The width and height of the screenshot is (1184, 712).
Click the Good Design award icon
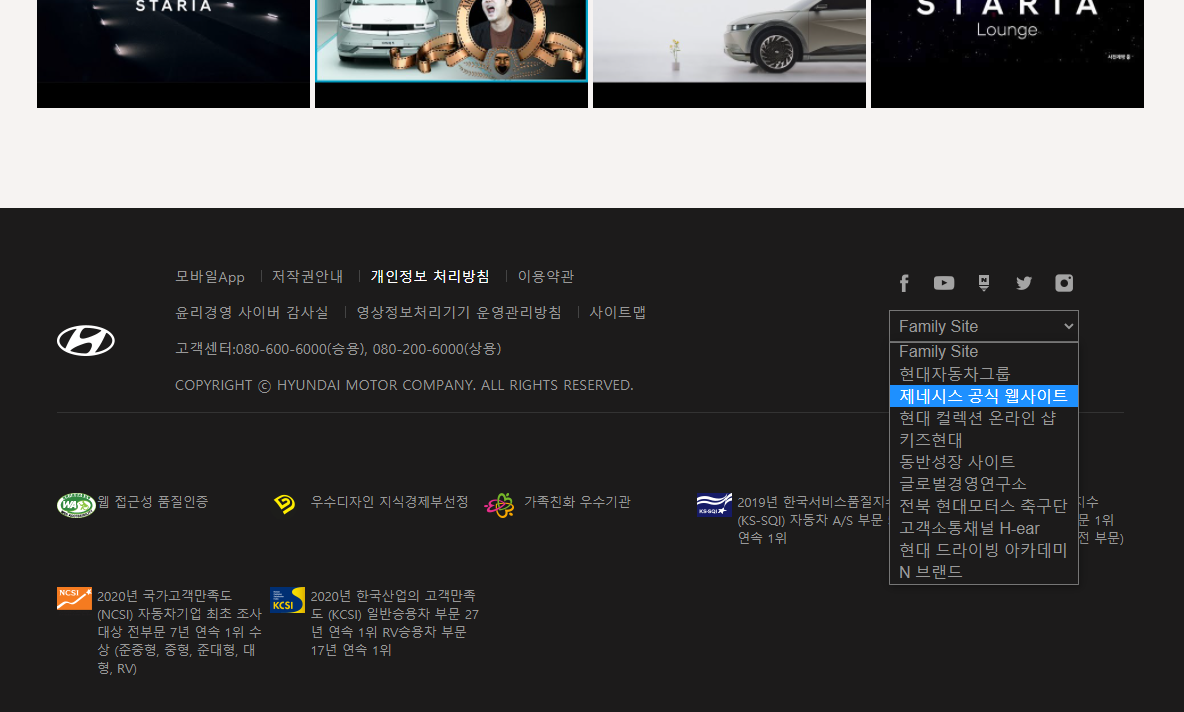coord(285,504)
